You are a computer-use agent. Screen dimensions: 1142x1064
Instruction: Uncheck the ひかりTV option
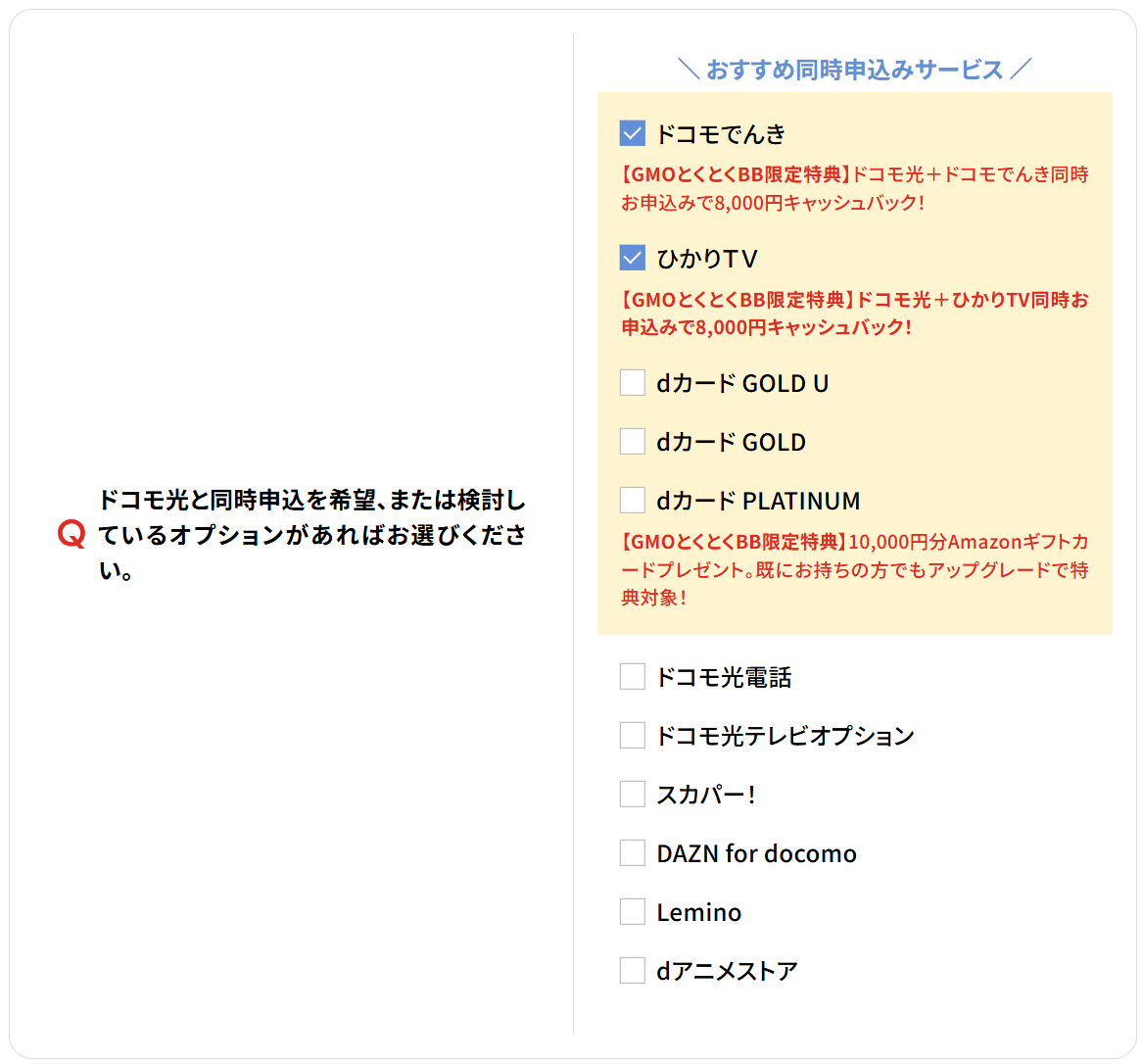click(632, 258)
